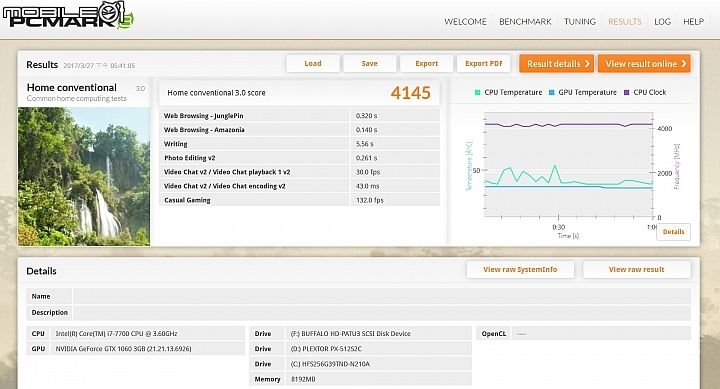Open chart Details button
Image resolution: width=720 pixels, height=389 pixels.
(x=674, y=231)
